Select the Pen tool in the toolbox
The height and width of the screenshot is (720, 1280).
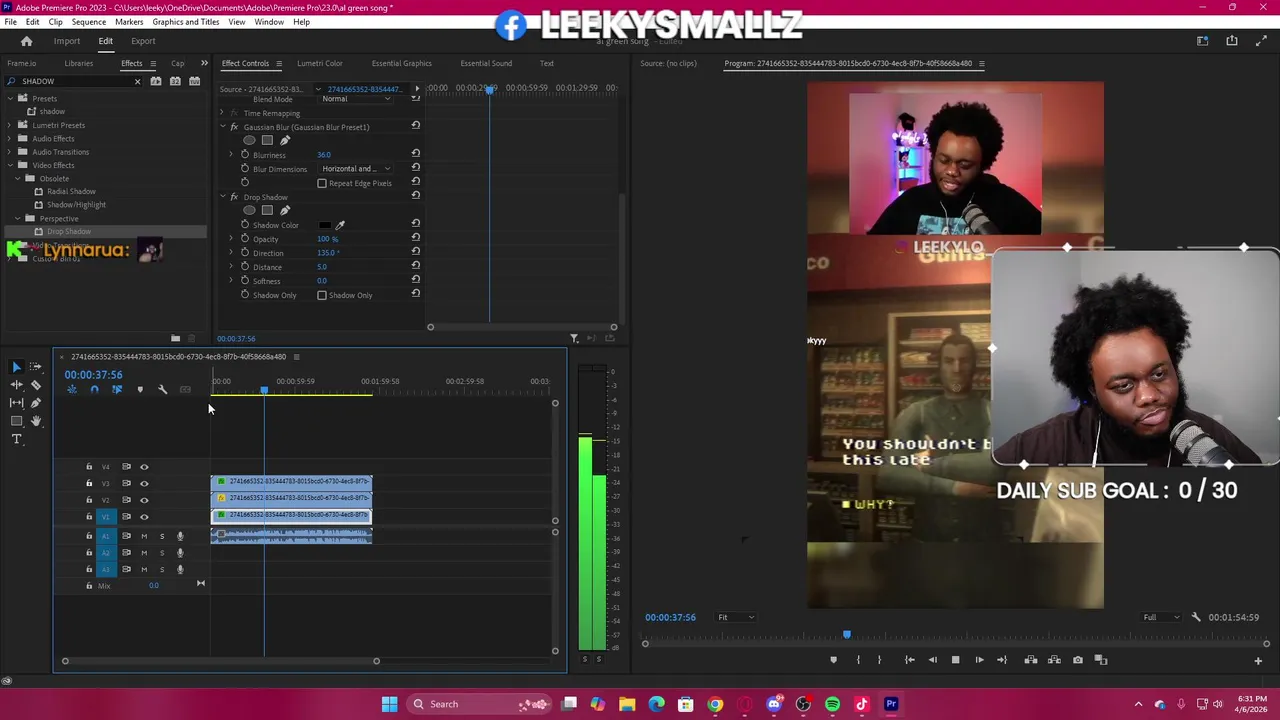pyautogui.click(x=35, y=403)
